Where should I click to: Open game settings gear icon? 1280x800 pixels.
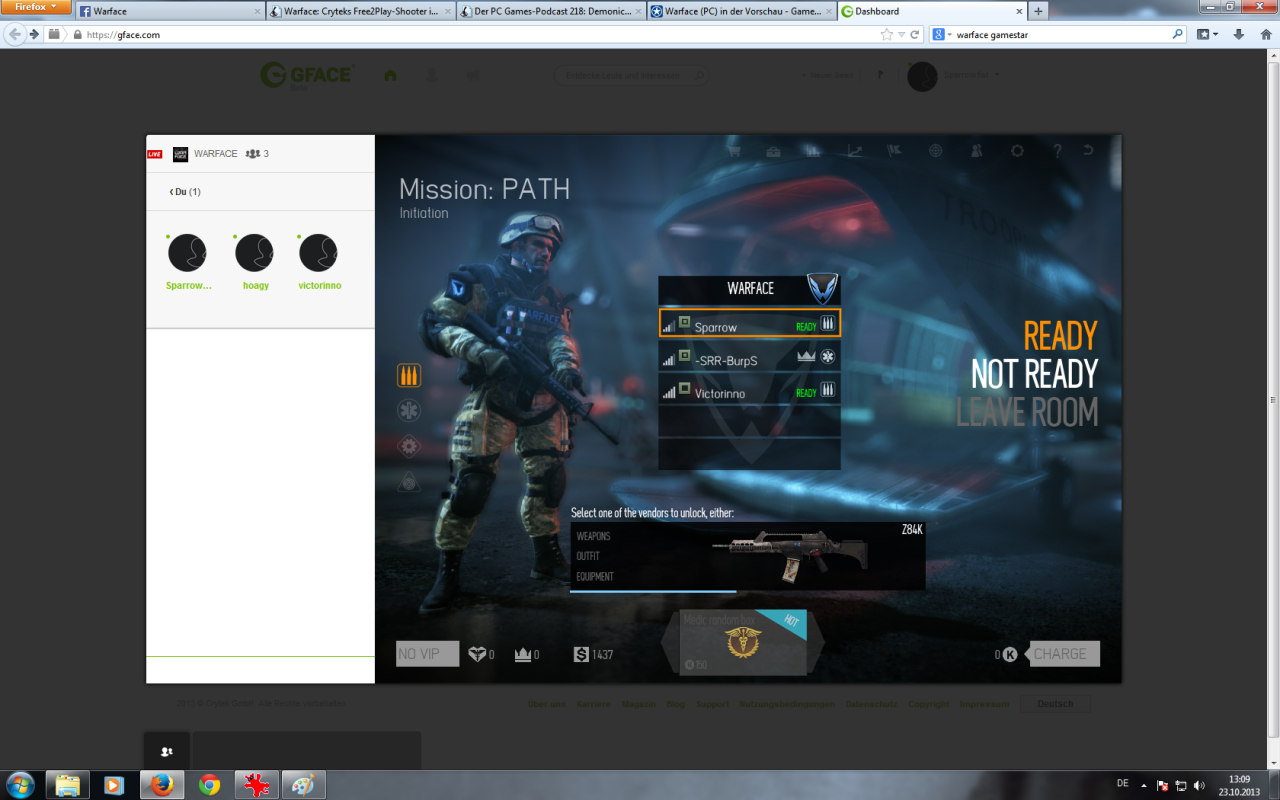coord(1017,152)
